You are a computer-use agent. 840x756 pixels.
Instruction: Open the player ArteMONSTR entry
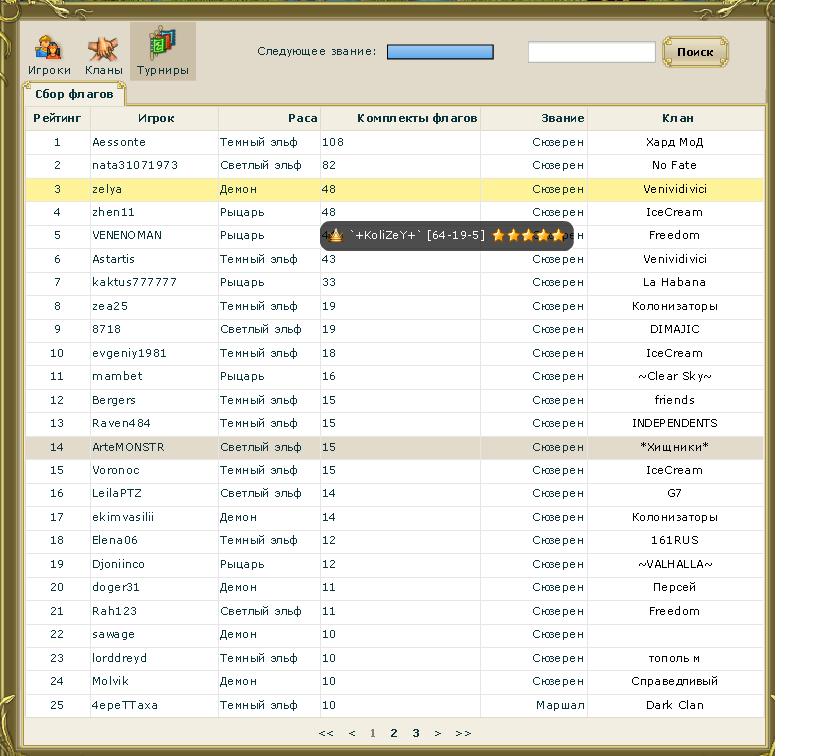click(128, 447)
